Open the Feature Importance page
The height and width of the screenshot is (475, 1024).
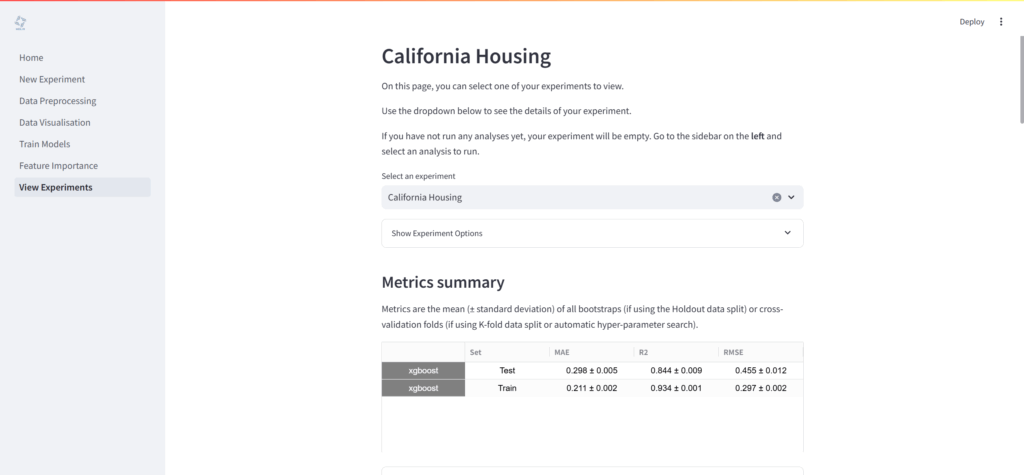point(59,166)
